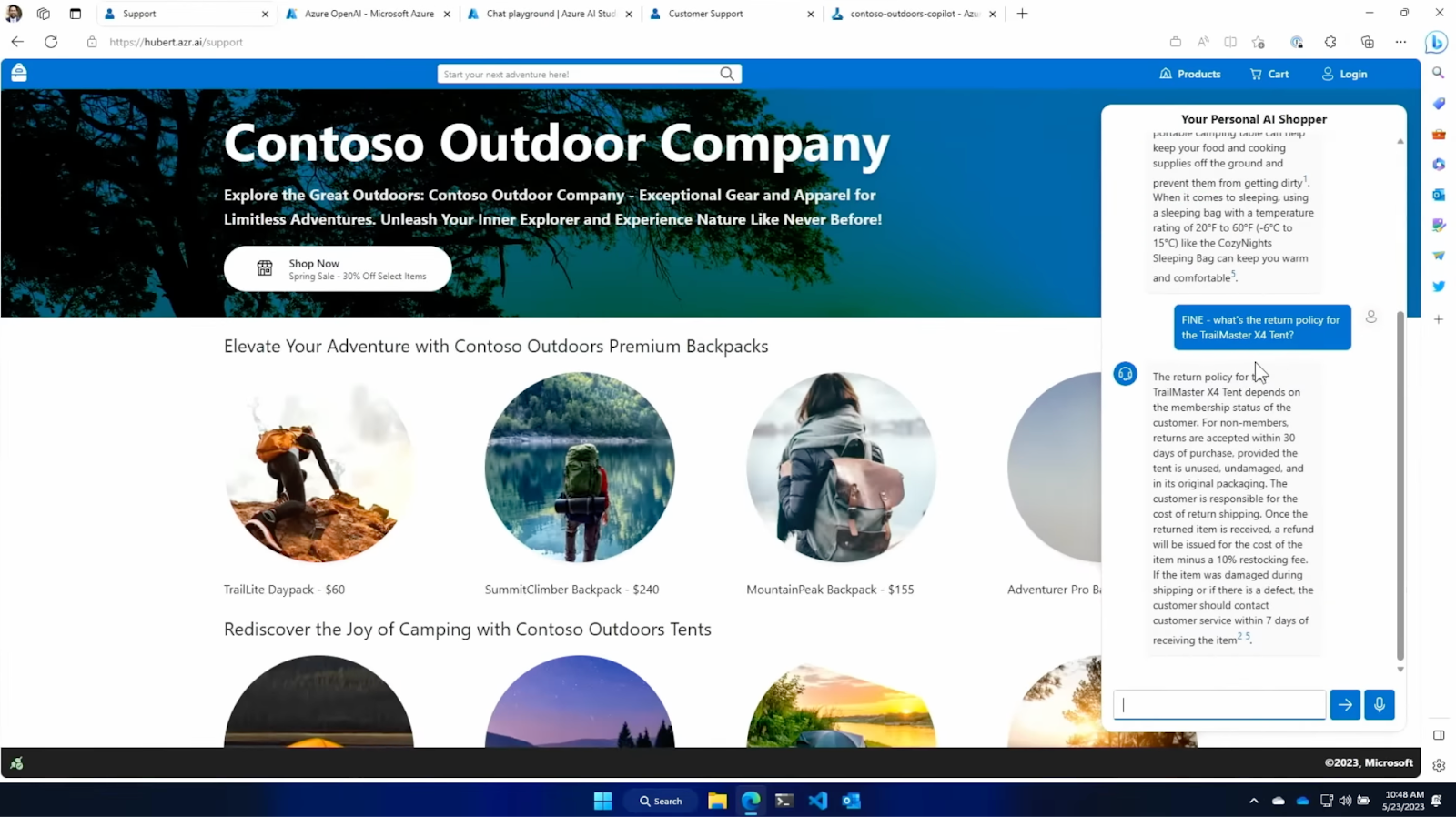Screen dimensions: 1456x817
Task: Open a new browser tab
Action: click(x=1022, y=14)
